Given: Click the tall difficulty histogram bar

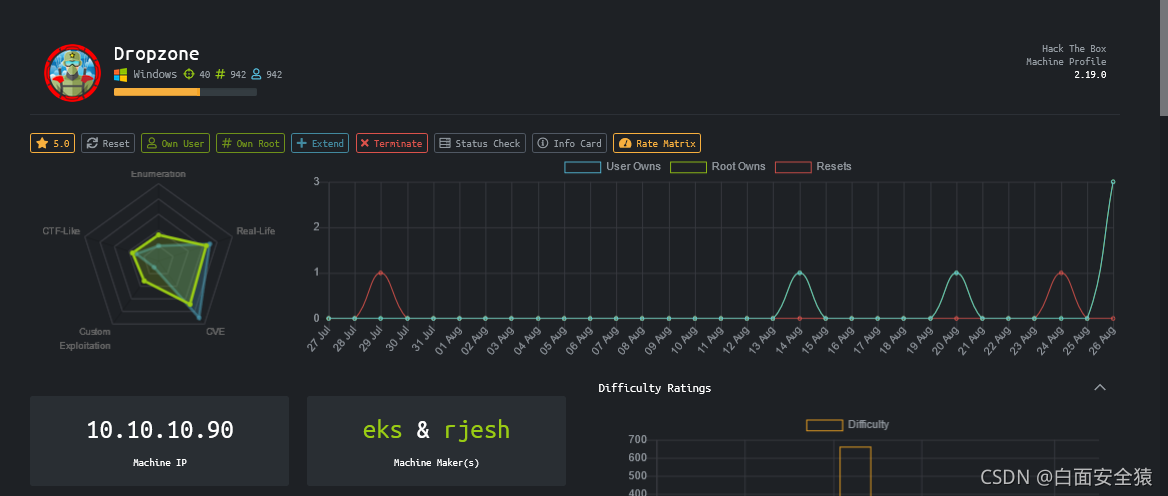Looking at the screenshot, I should pyautogui.click(x=855, y=471).
